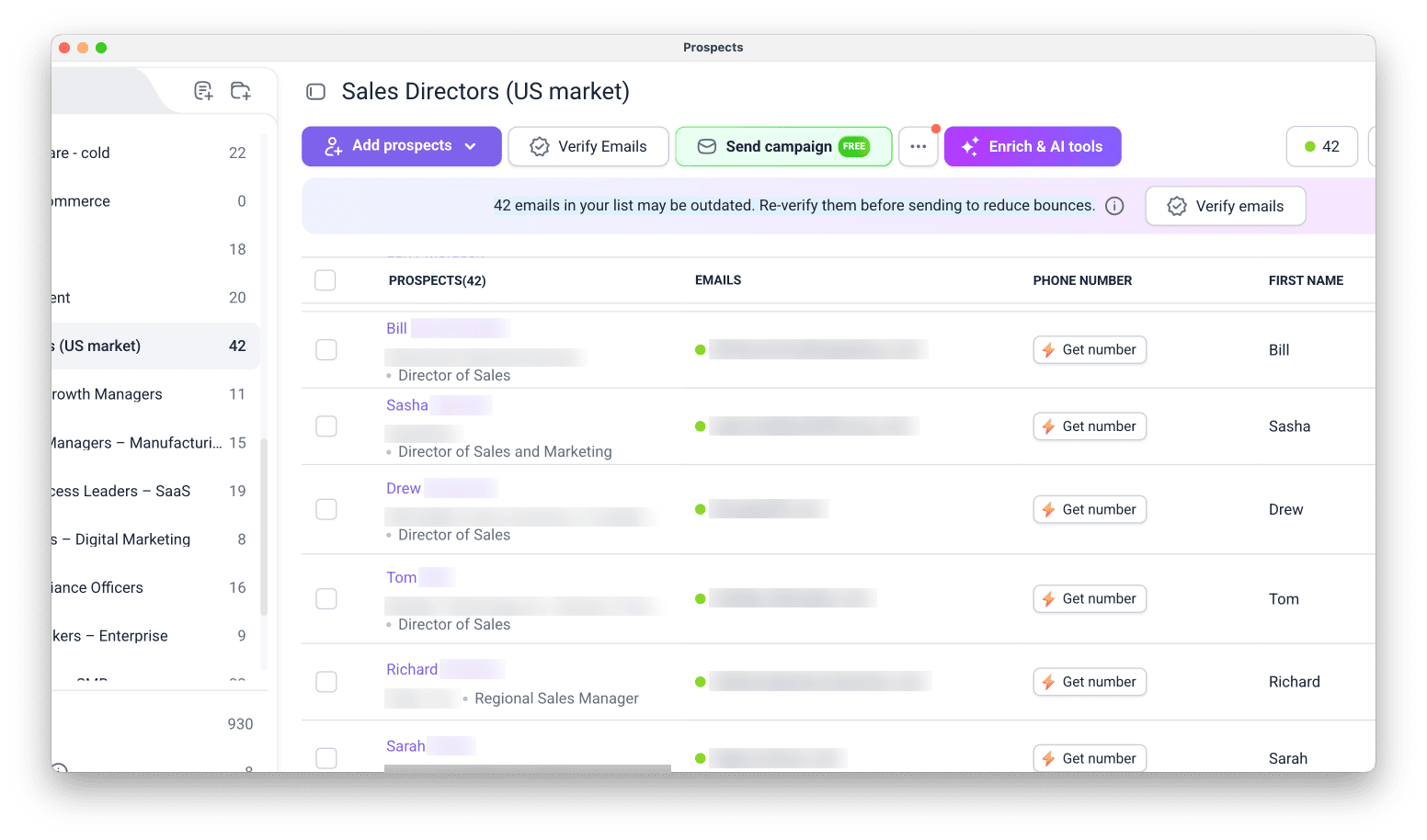Open the '– Digital Marketing' list

pyautogui.click(x=156, y=539)
